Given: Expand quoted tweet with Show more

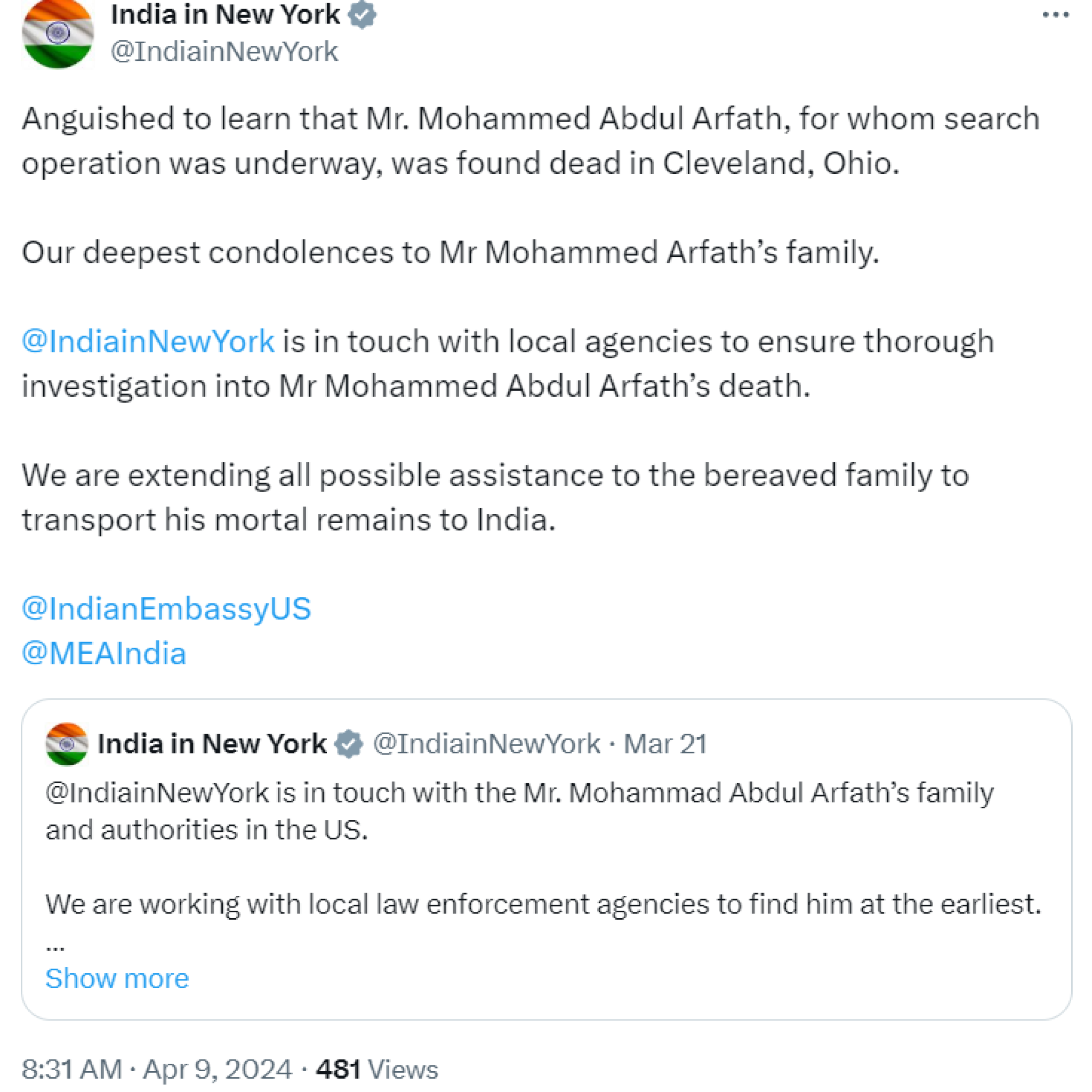Looking at the screenshot, I should click(117, 978).
